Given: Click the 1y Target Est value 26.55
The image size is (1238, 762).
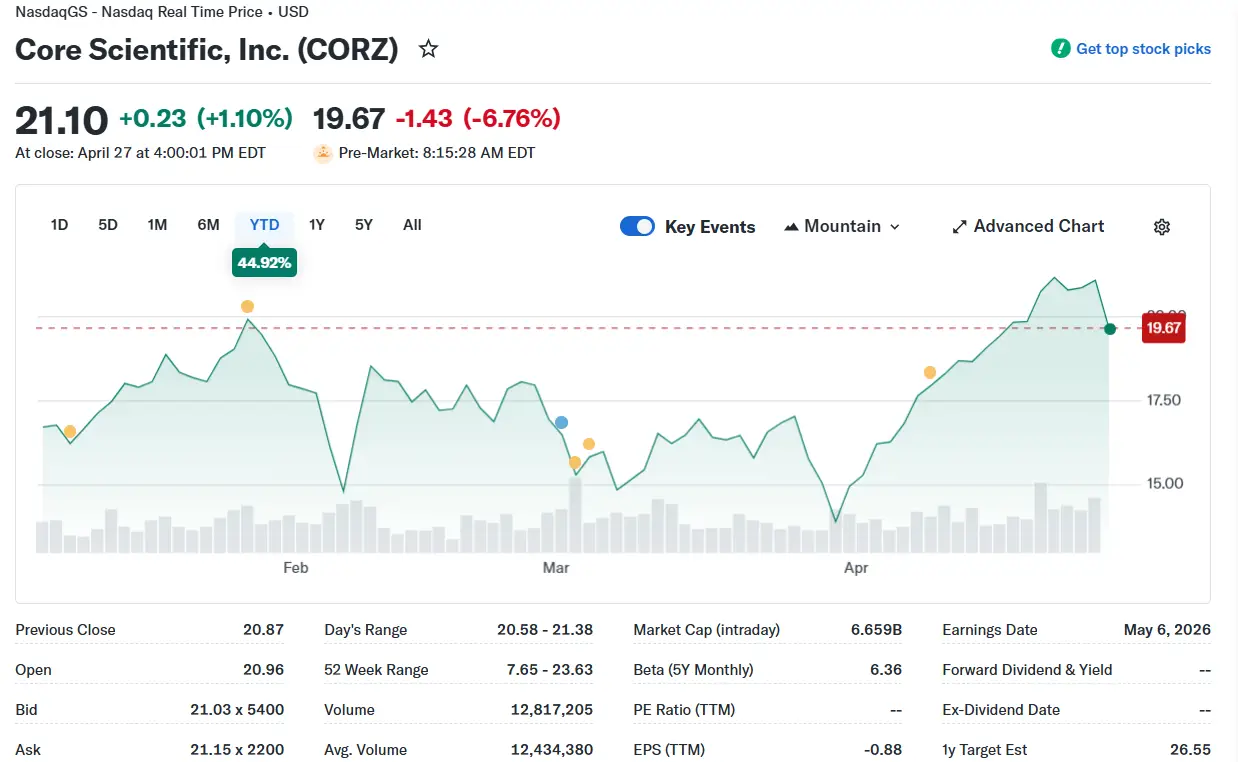Looking at the screenshot, I should point(1190,750).
